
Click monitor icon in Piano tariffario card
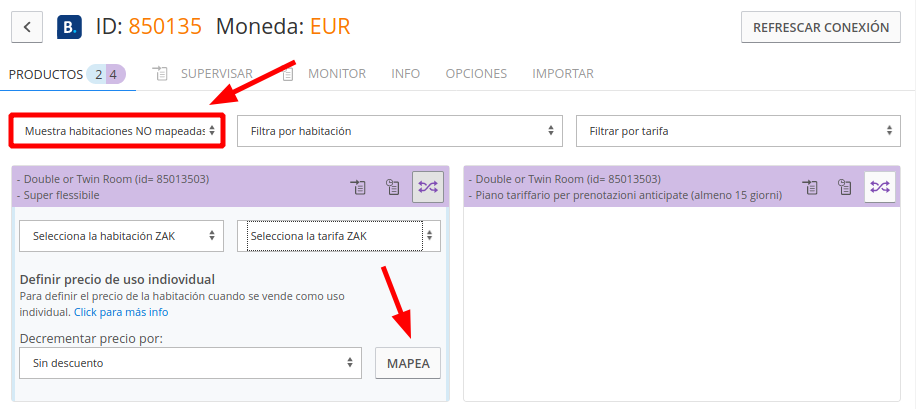pyautogui.click(x=846, y=187)
